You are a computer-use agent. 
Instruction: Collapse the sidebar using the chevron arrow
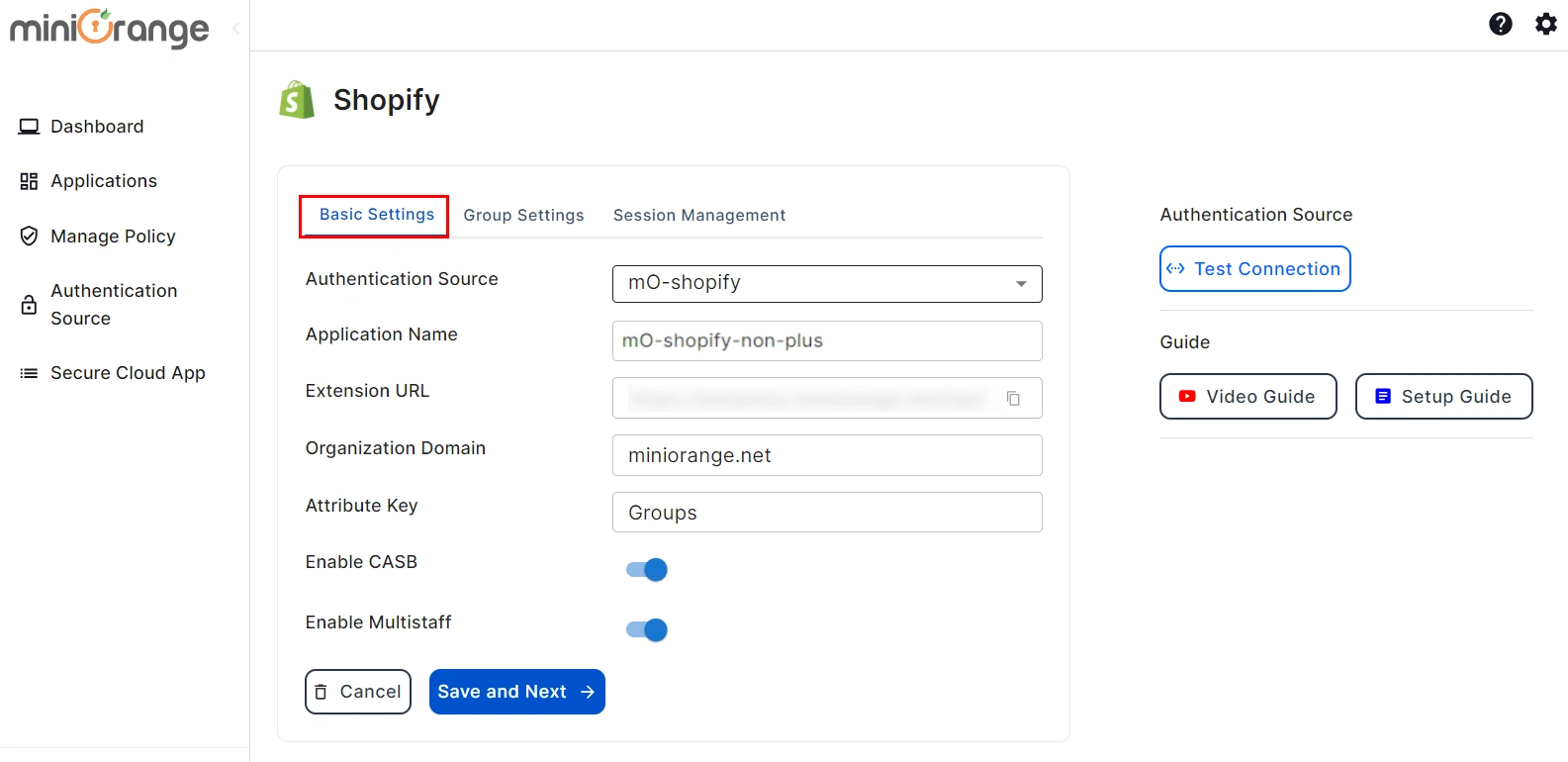click(x=235, y=29)
